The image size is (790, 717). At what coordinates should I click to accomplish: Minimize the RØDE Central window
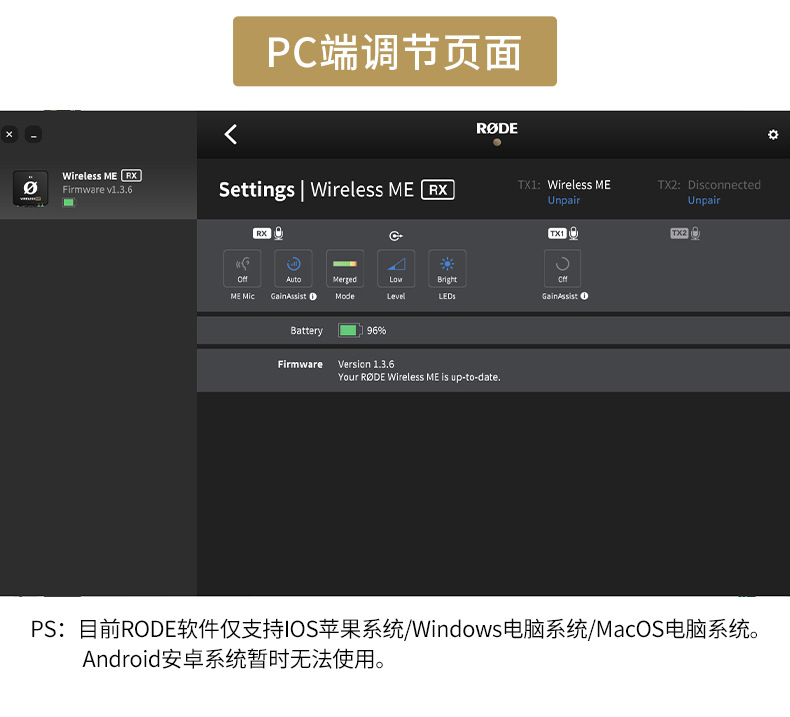click(x=33, y=135)
